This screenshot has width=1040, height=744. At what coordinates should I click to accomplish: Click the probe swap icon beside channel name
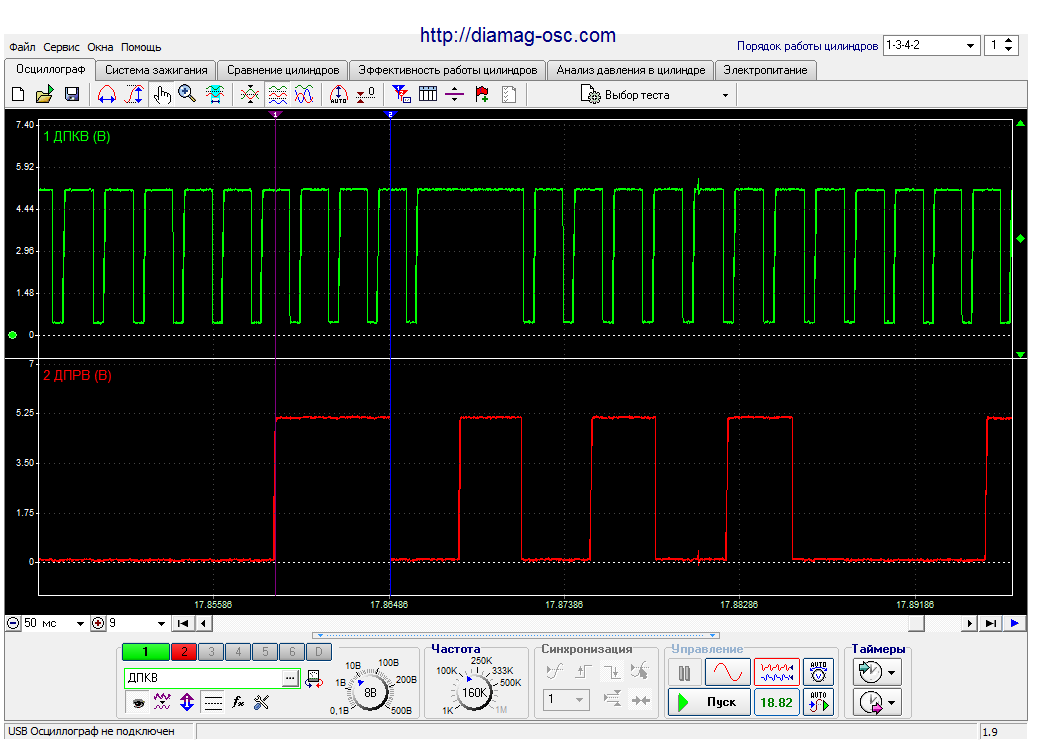pos(314,678)
